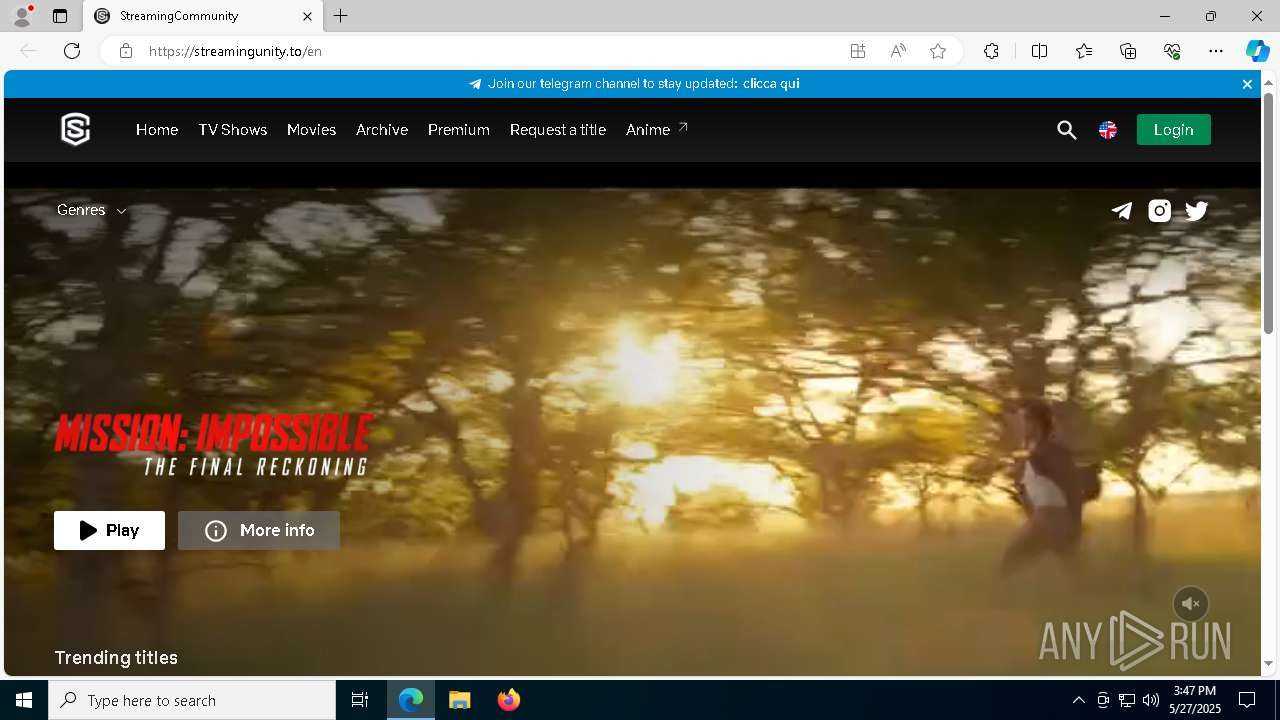Unmute the trailer sound
Screen dimensions: 1280x720
tap(1191, 604)
